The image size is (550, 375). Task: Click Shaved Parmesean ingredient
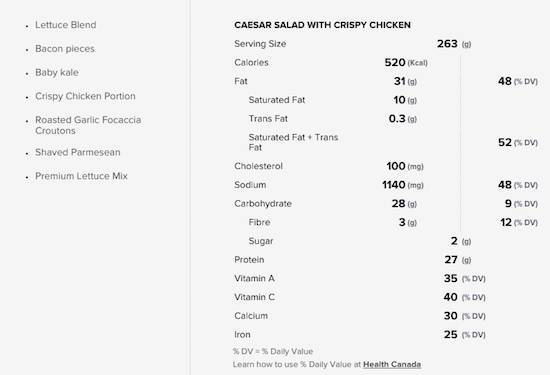point(78,152)
